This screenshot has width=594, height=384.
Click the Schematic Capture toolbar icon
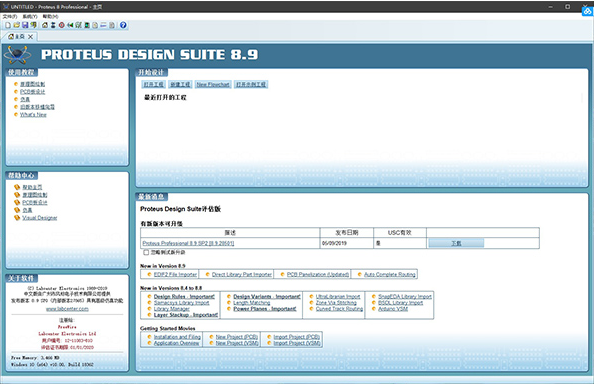point(53,25)
